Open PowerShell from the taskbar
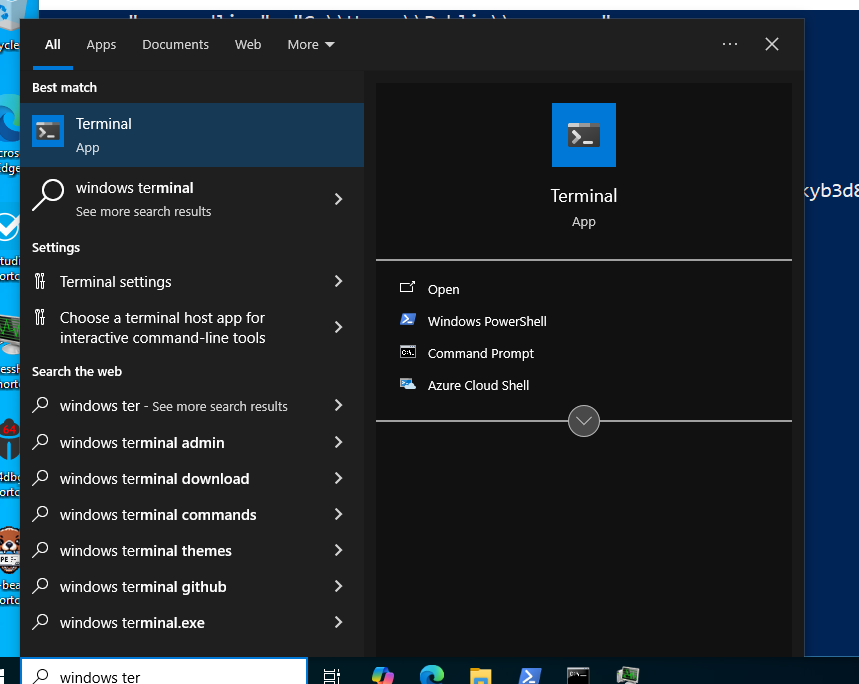The image size is (859, 684). pyautogui.click(x=530, y=676)
